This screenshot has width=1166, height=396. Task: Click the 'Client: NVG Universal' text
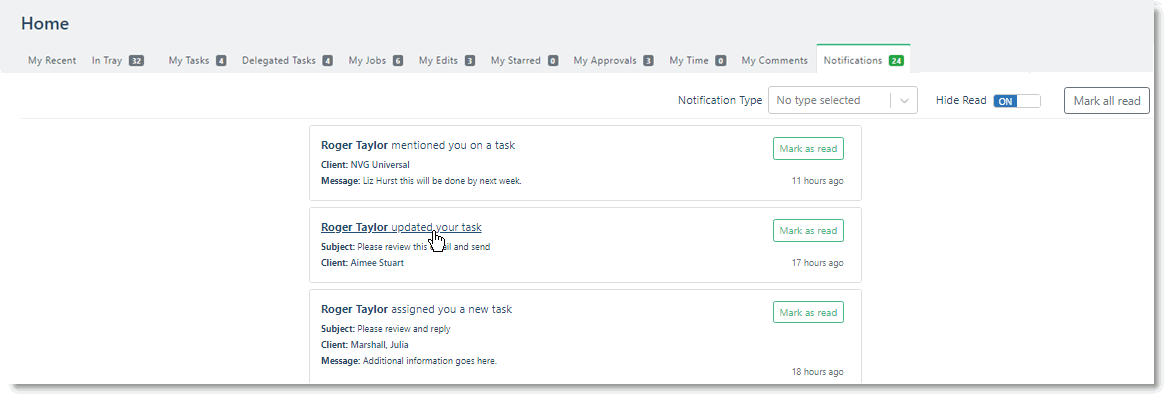coord(365,165)
